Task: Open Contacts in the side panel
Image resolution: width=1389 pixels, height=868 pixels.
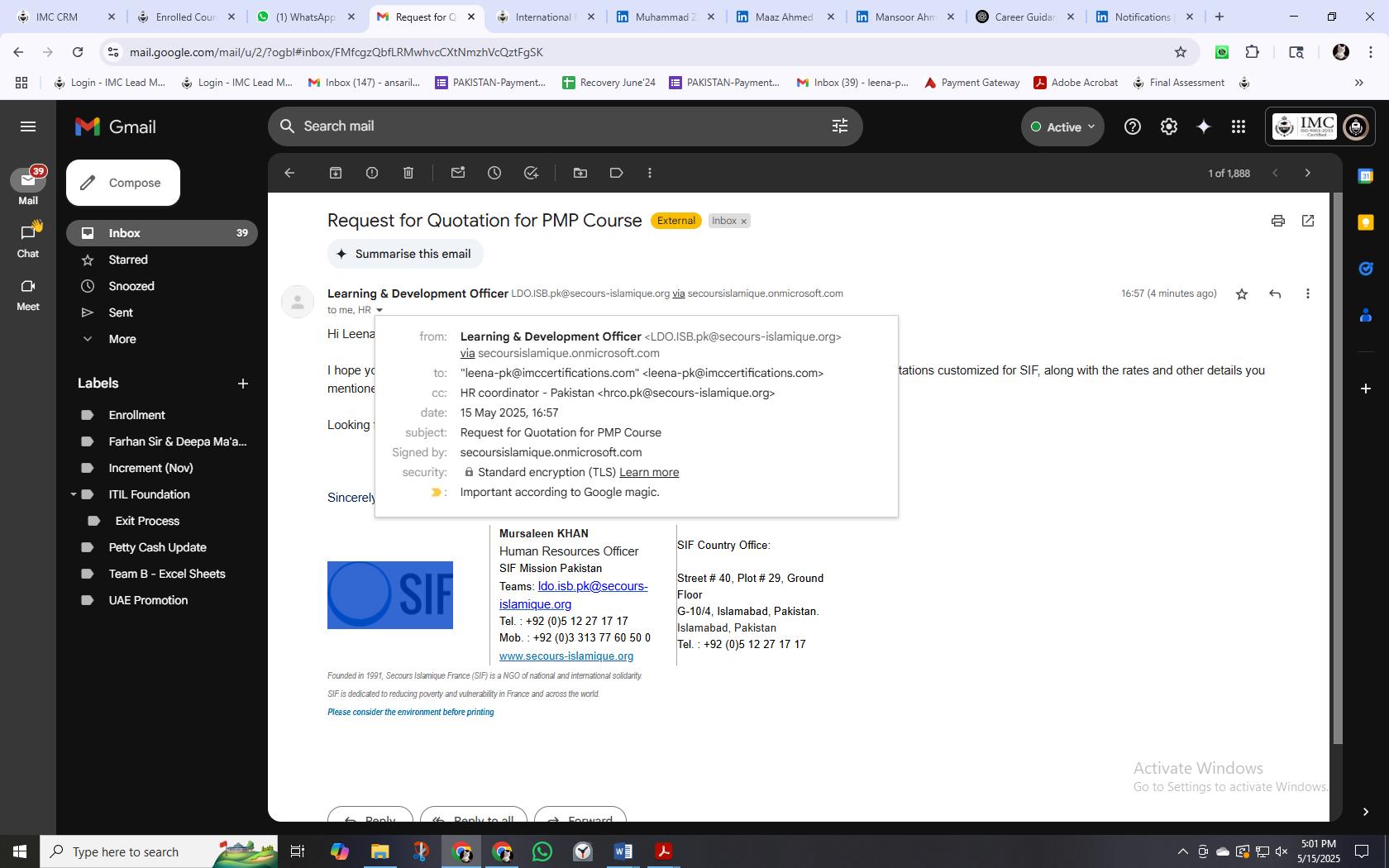Action: (x=1366, y=315)
